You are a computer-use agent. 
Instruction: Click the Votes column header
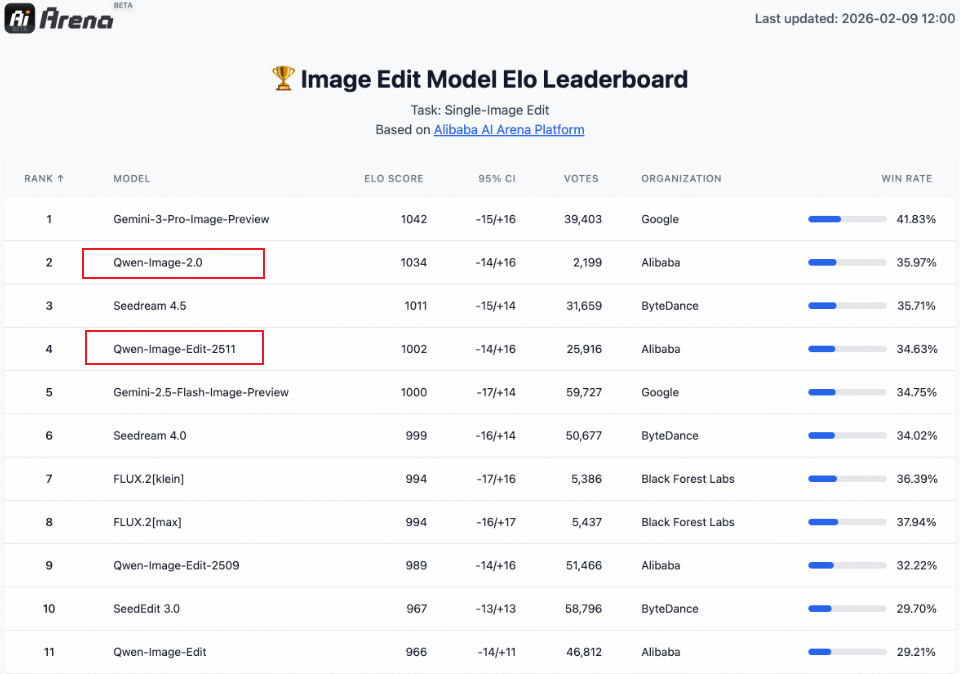(581, 179)
